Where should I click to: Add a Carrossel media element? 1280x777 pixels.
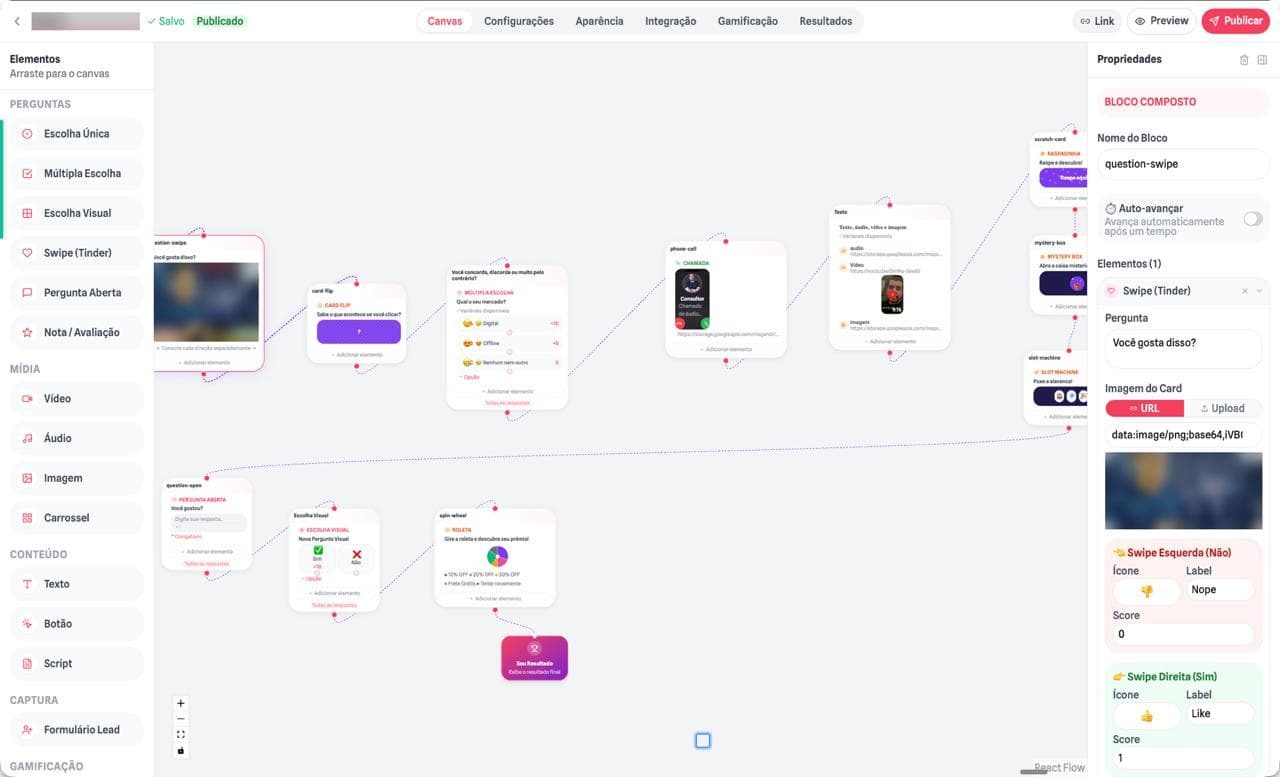[76, 517]
